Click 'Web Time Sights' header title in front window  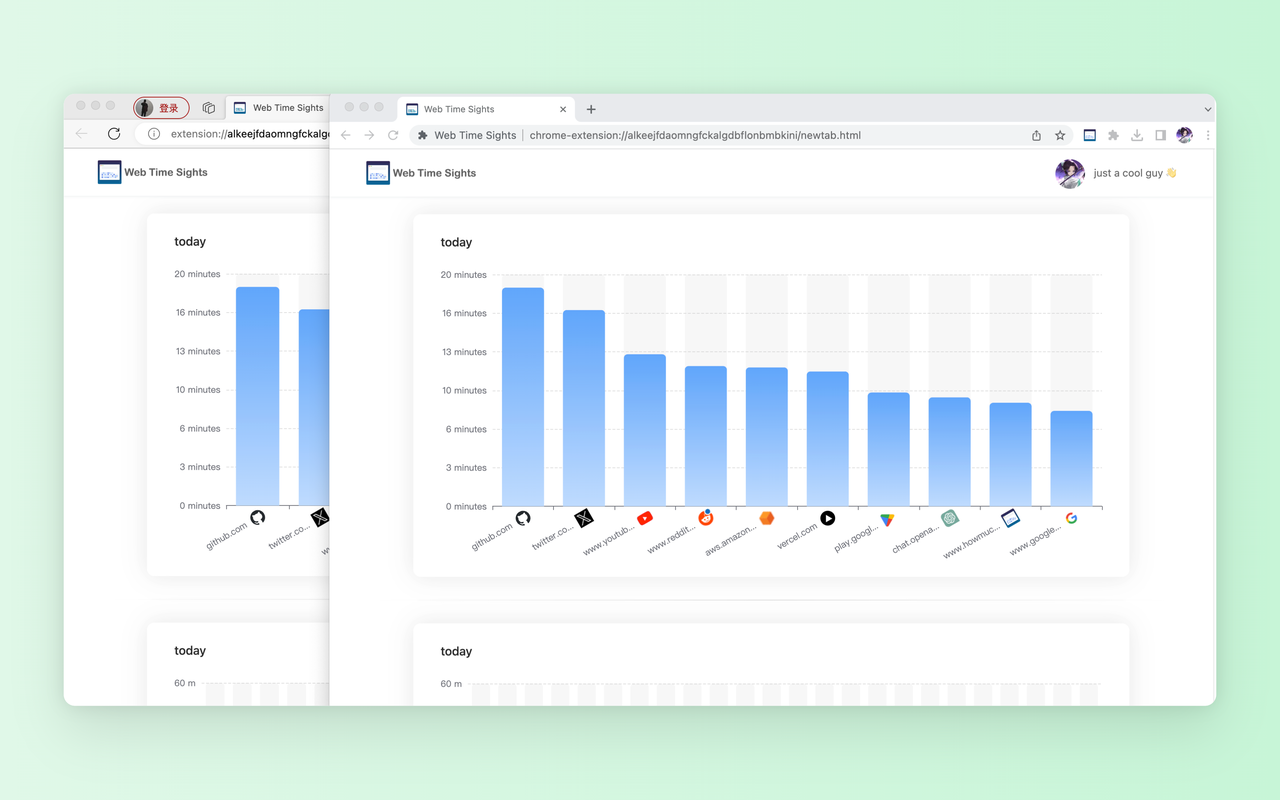click(434, 173)
